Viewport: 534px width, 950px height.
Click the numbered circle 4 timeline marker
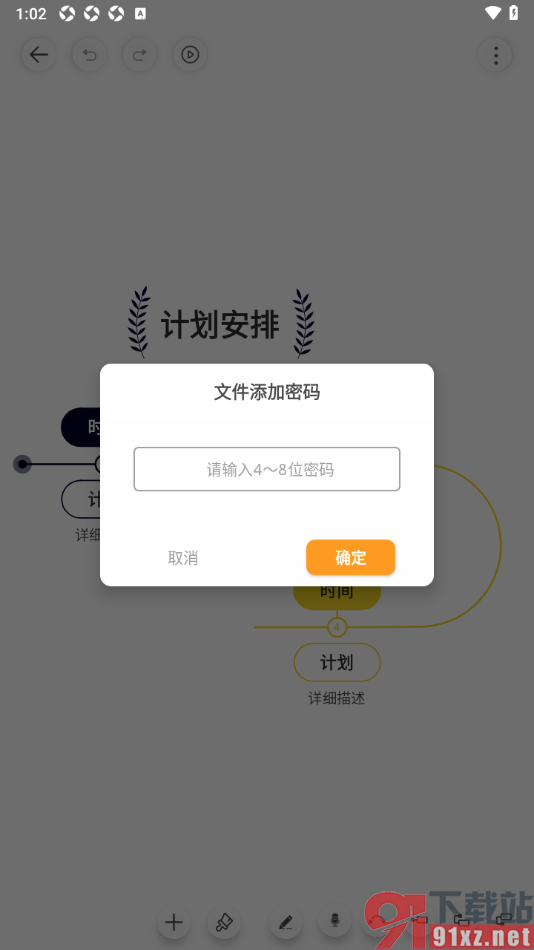click(x=337, y=627)
